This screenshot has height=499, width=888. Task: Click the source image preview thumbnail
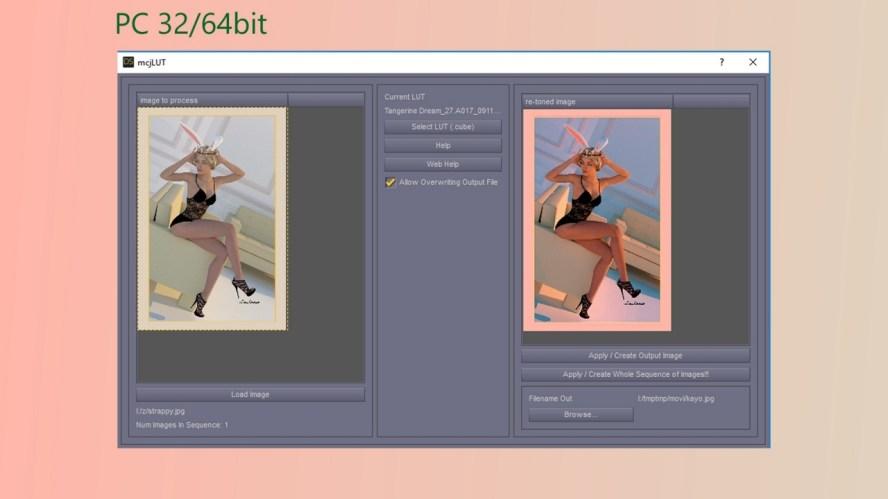212,219
